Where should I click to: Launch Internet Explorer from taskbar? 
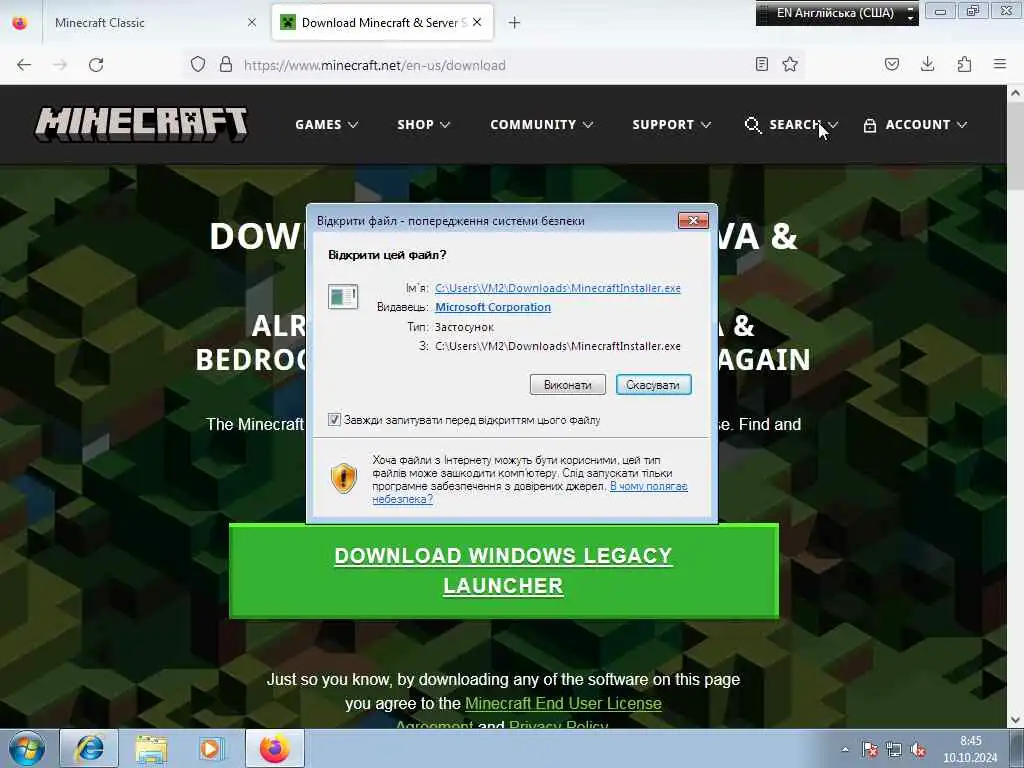tap(89, 748)
